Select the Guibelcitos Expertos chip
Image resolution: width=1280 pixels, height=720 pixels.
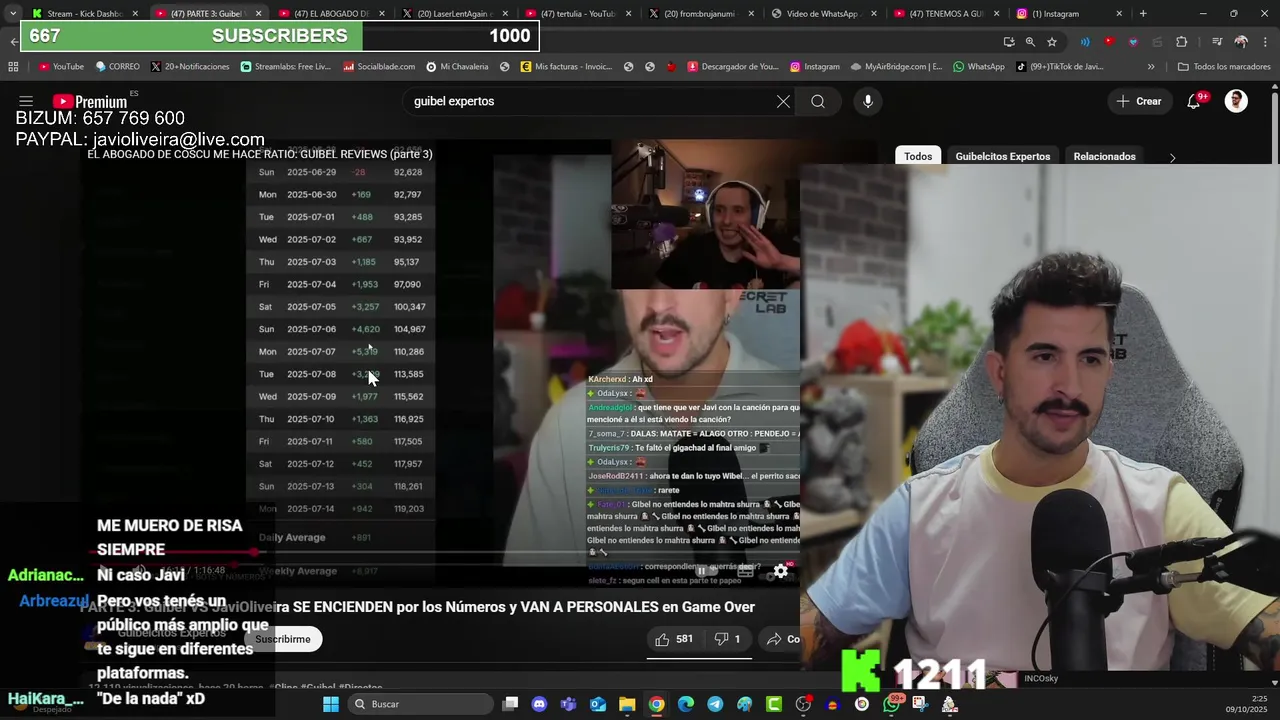point(1002,156)
